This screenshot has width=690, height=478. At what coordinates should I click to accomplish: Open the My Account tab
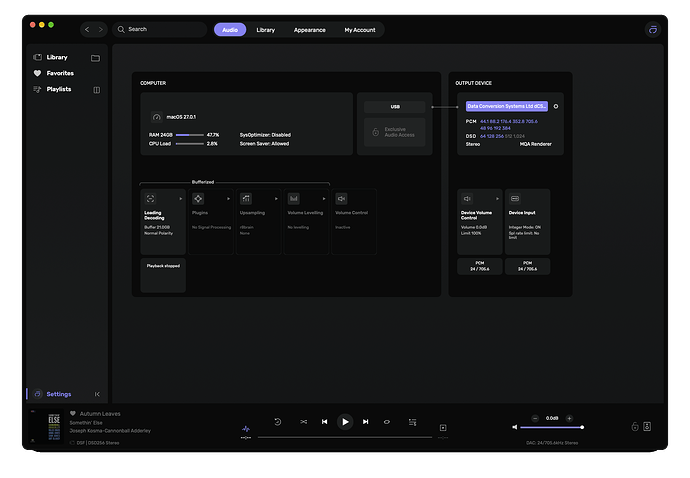click(360, 30)
